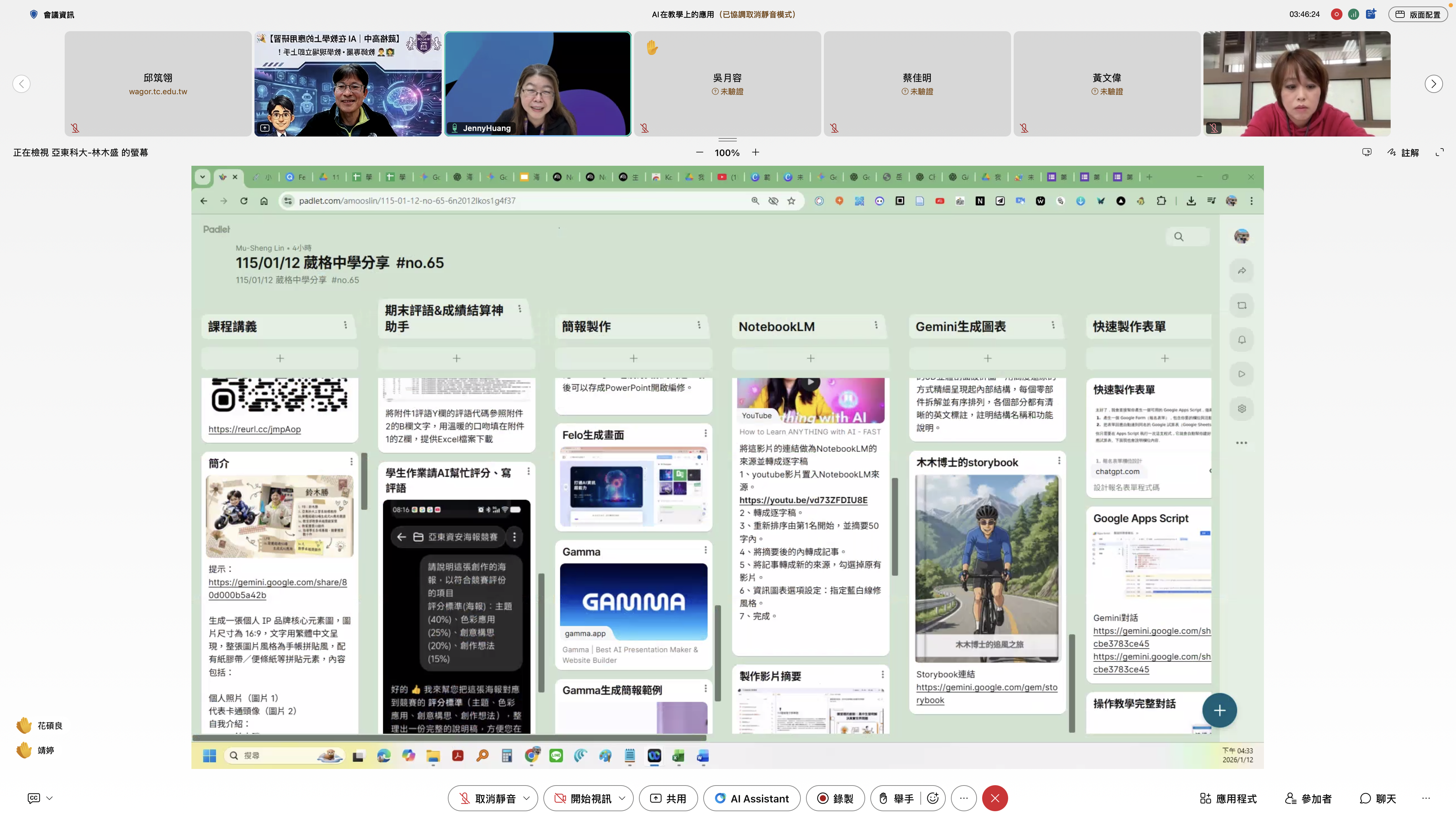Click the 共用 share button
This screenshot has width=1456, height=819.
pos(668,798)
